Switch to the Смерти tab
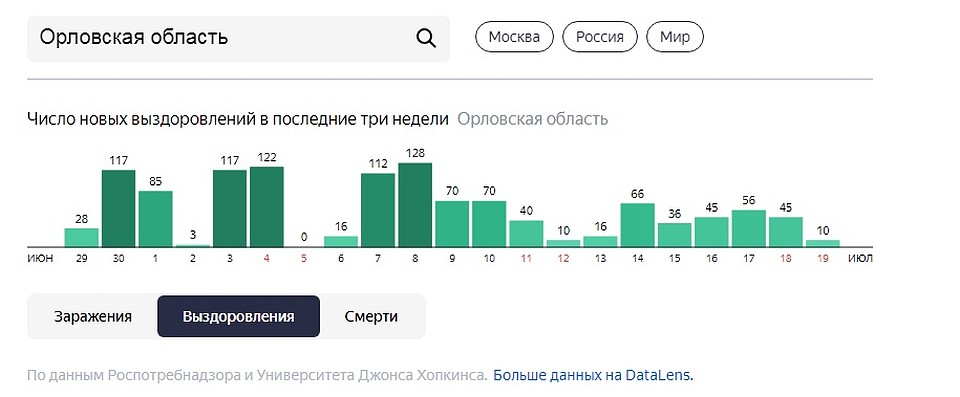 (x=371, y=317)
